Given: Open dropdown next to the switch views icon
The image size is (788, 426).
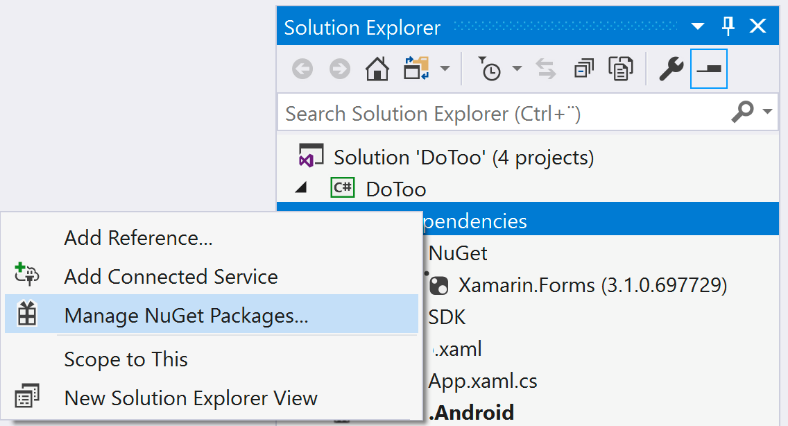Looking at the screenshot, I should click(x=445, y=68).
